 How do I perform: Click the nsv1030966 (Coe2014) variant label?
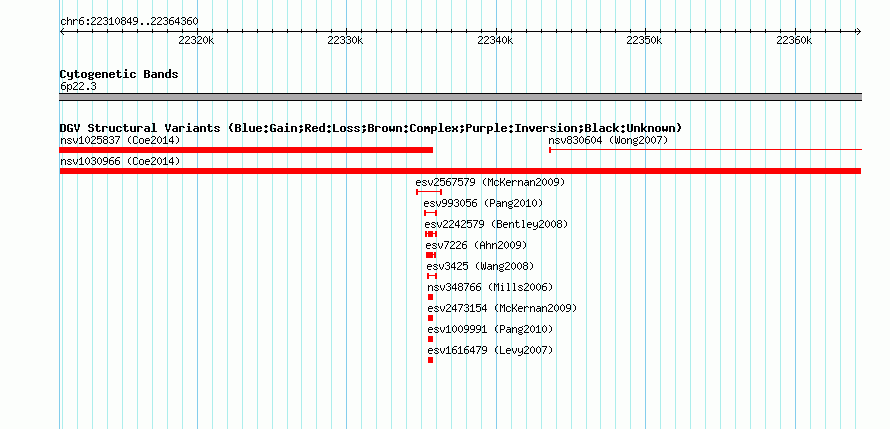click(x=120, y=161)
